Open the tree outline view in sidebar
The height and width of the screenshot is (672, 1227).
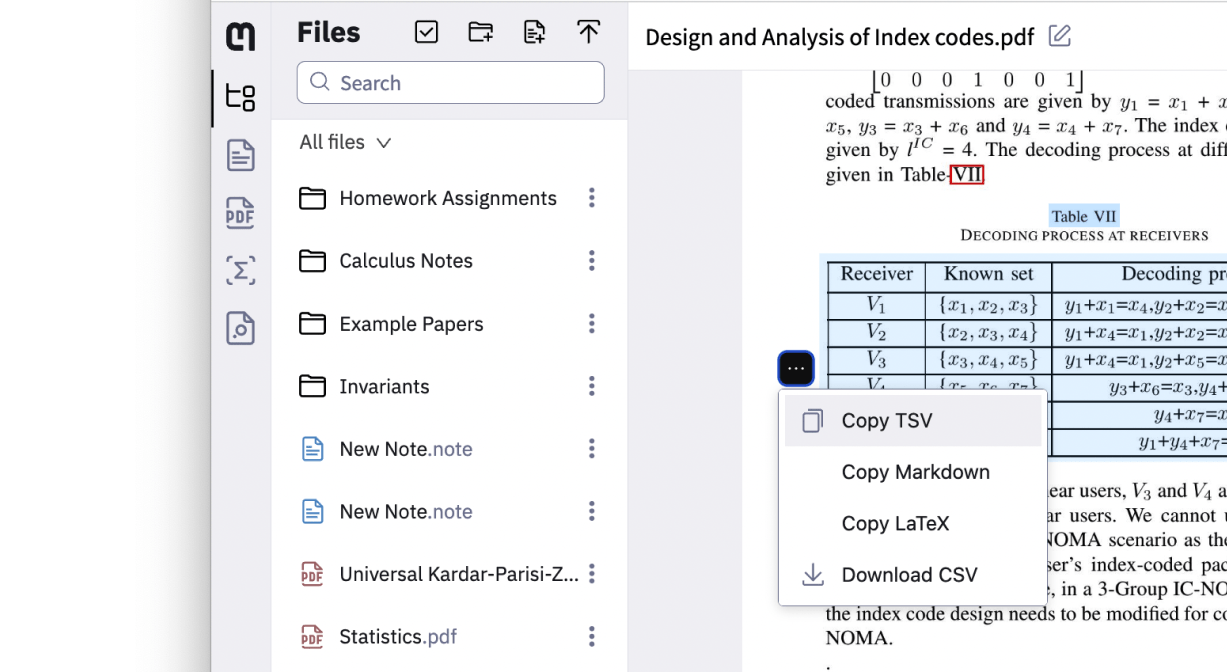[240, 99]
